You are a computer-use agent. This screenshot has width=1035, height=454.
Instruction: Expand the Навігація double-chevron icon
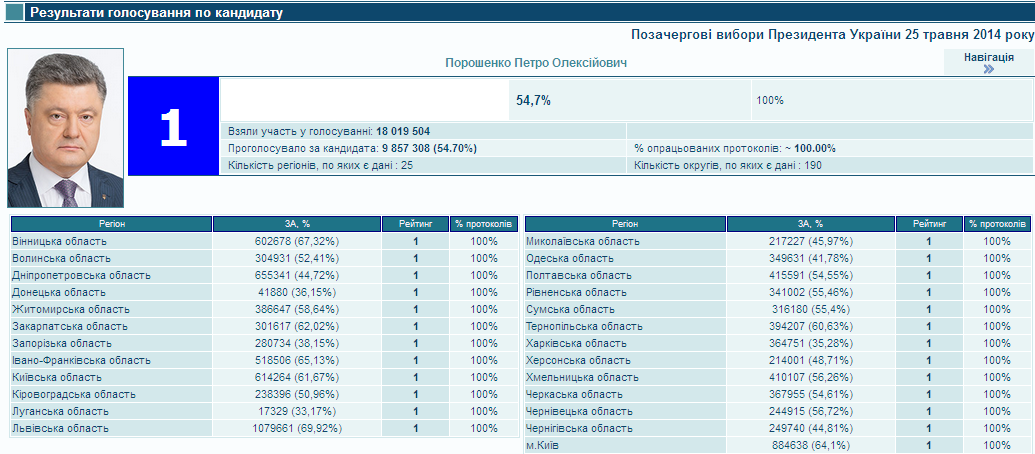pos(988,70)
